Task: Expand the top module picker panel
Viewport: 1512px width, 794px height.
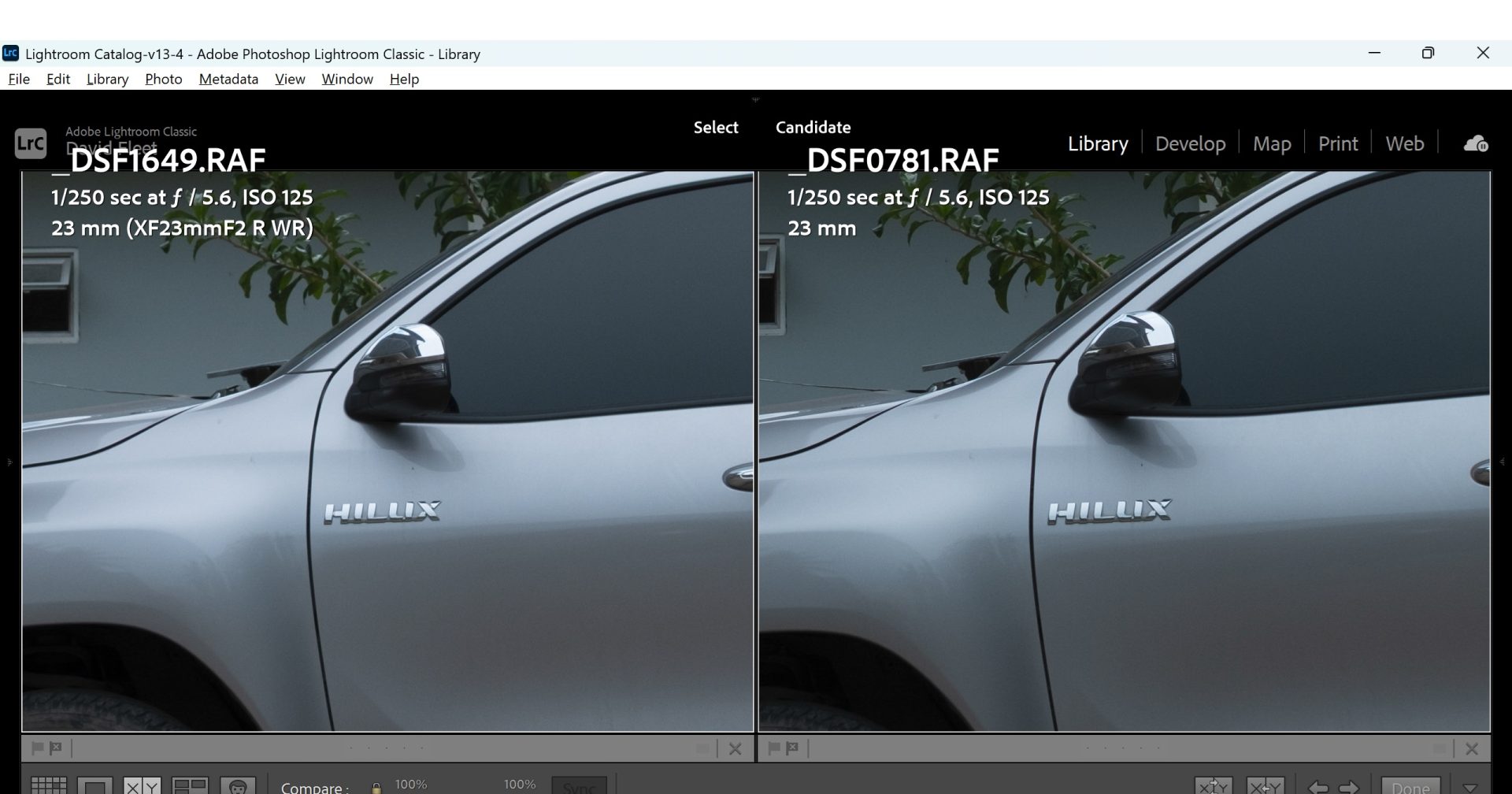Action: (x=755, y=99)
